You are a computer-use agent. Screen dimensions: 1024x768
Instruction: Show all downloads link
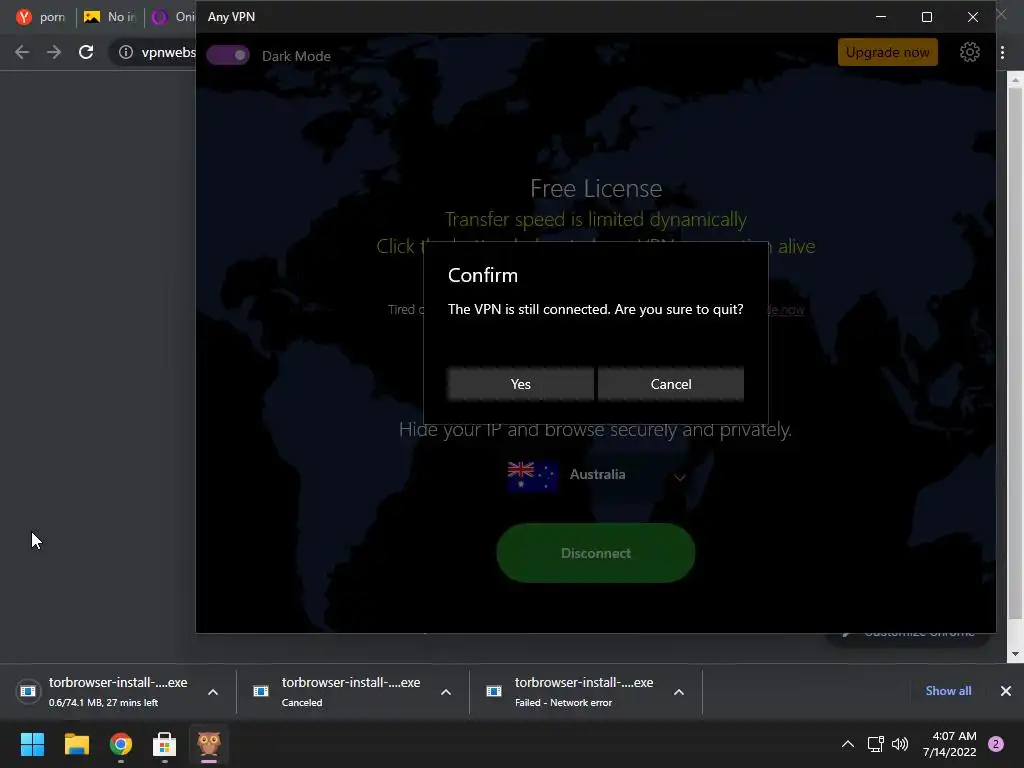pos(948,691)
